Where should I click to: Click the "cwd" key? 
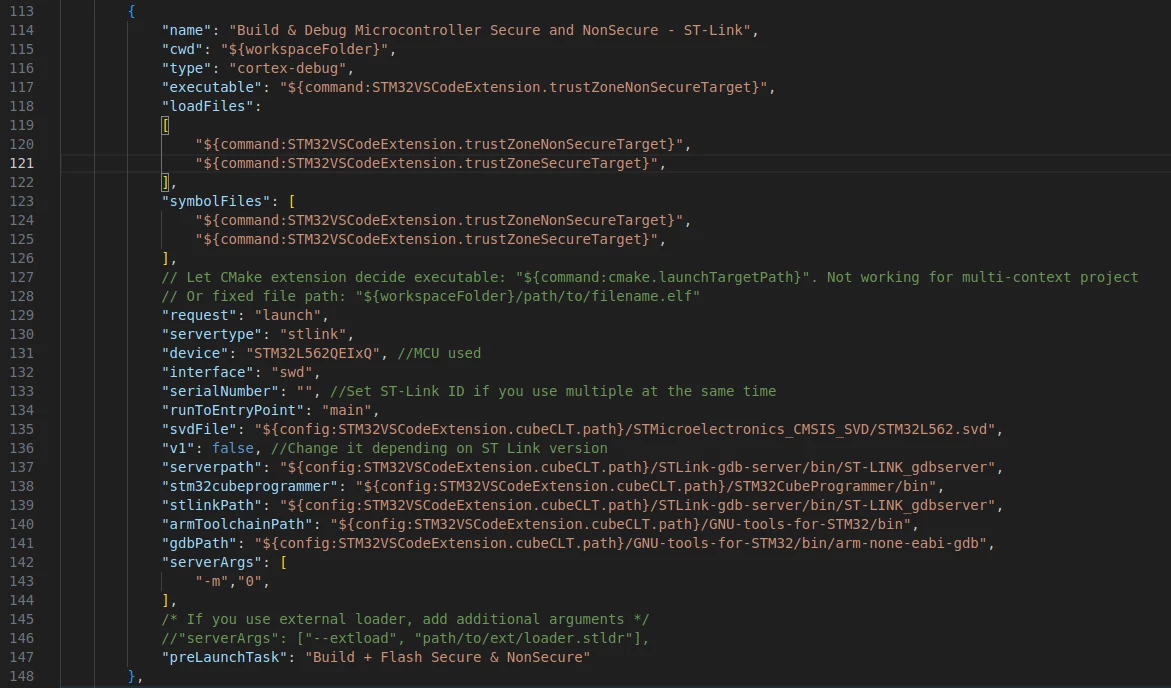point(183,49)
